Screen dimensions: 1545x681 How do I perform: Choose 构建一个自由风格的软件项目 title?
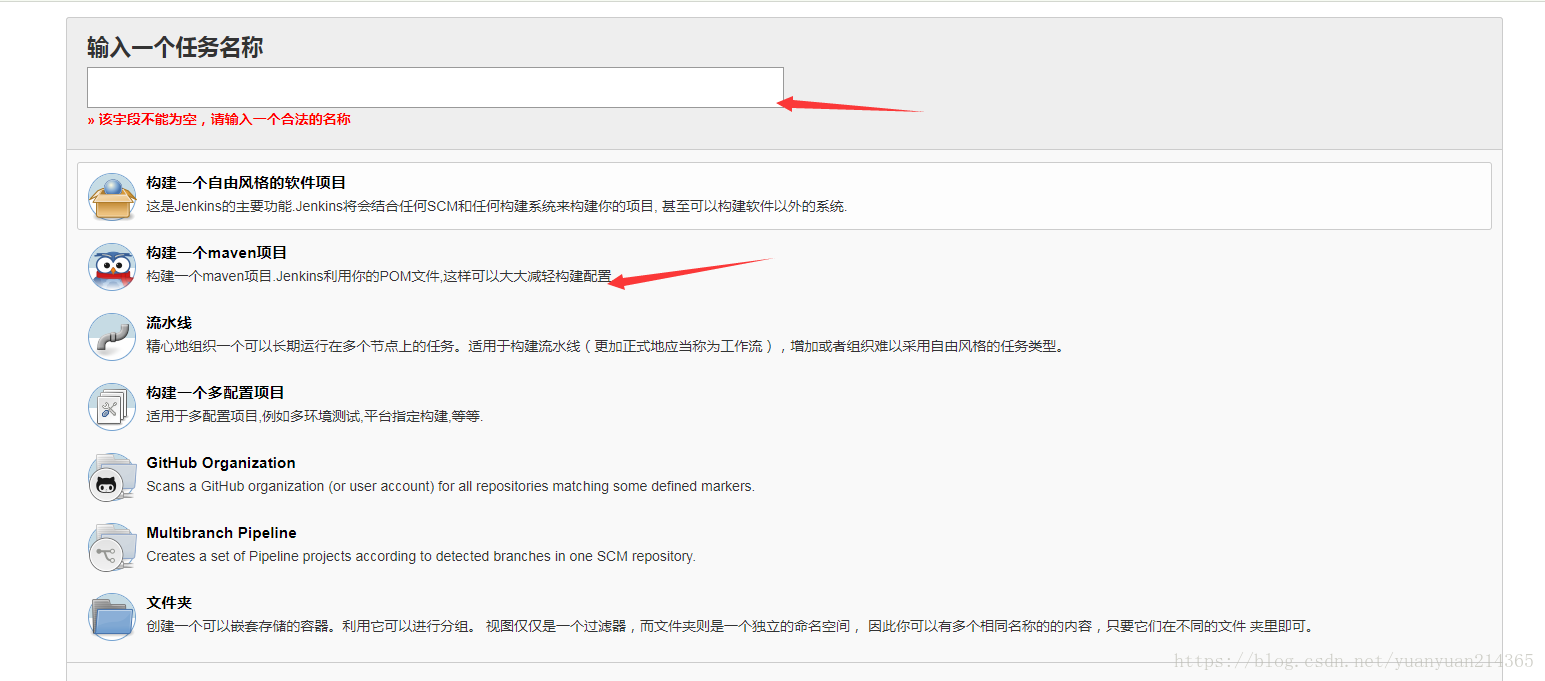246,183
